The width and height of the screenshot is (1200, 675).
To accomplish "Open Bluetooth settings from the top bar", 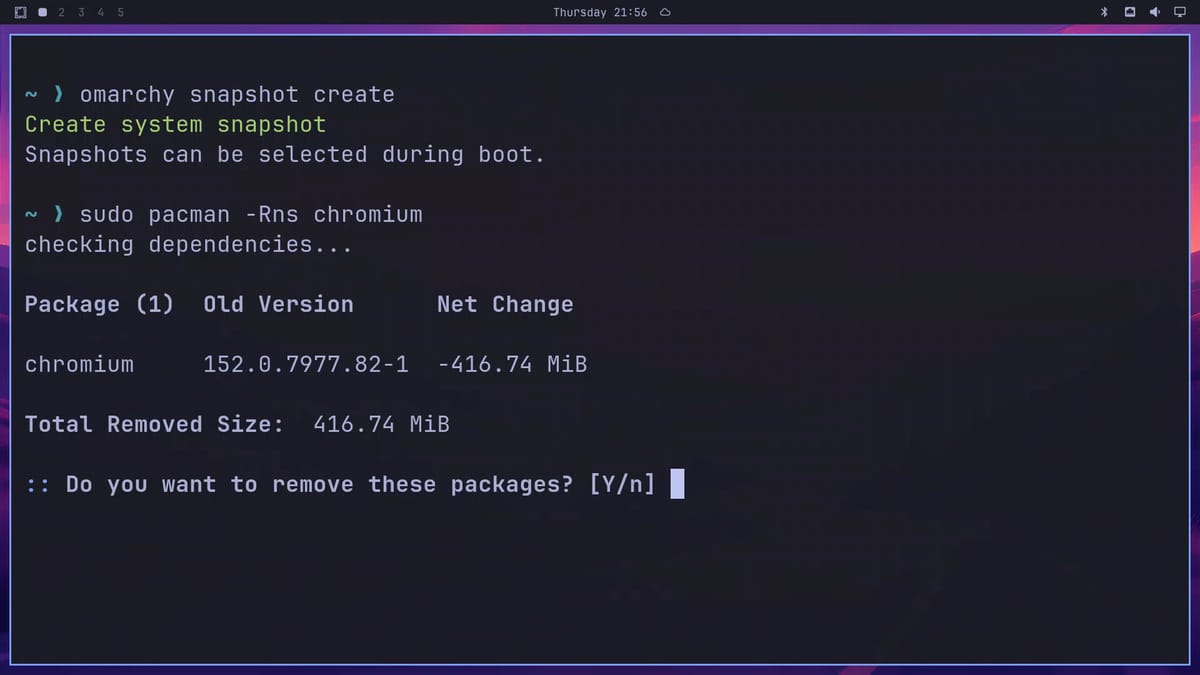I will (1104, 12).
